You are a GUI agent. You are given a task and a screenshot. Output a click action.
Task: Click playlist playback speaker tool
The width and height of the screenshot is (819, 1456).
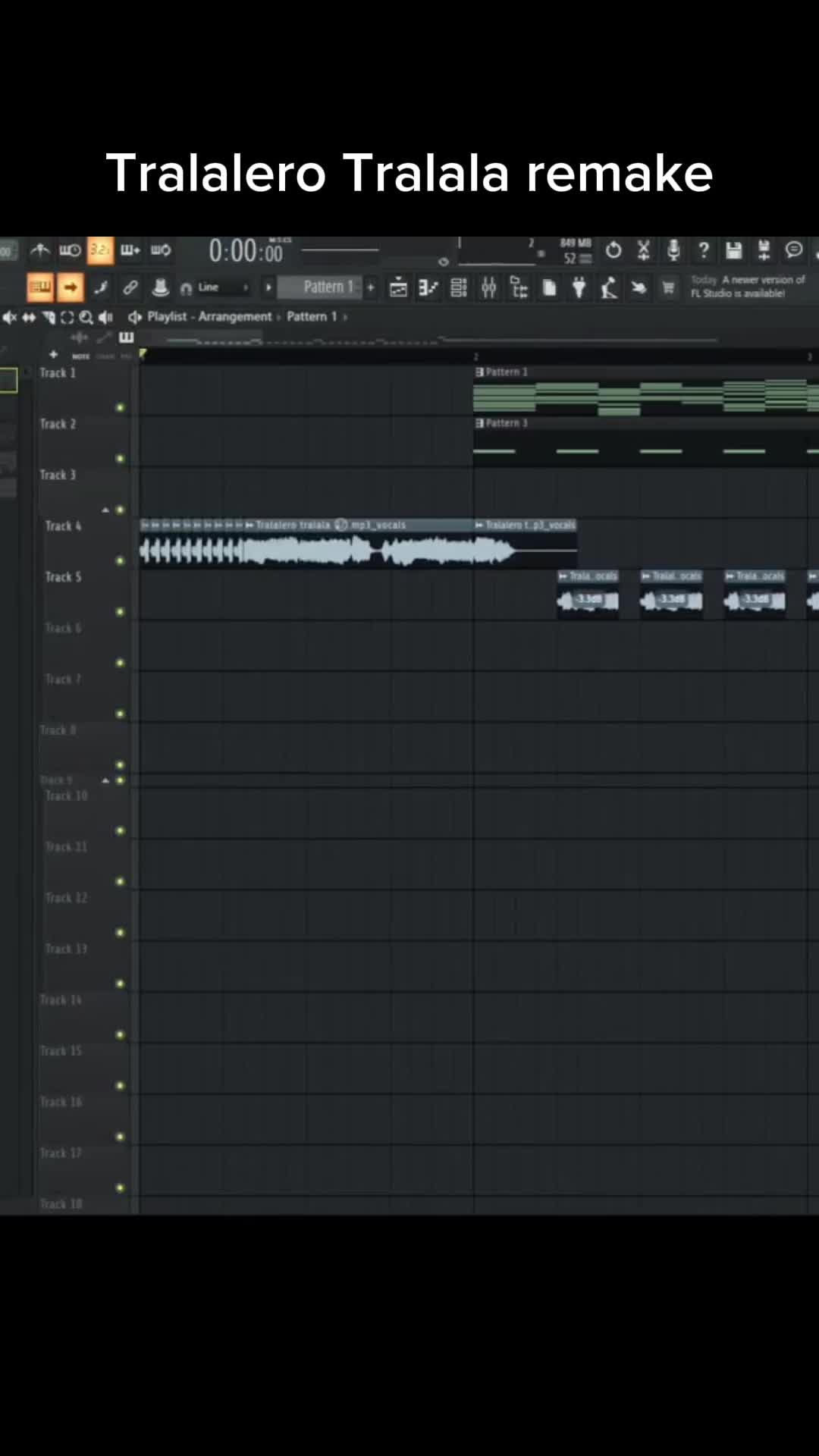pos(105,317)
